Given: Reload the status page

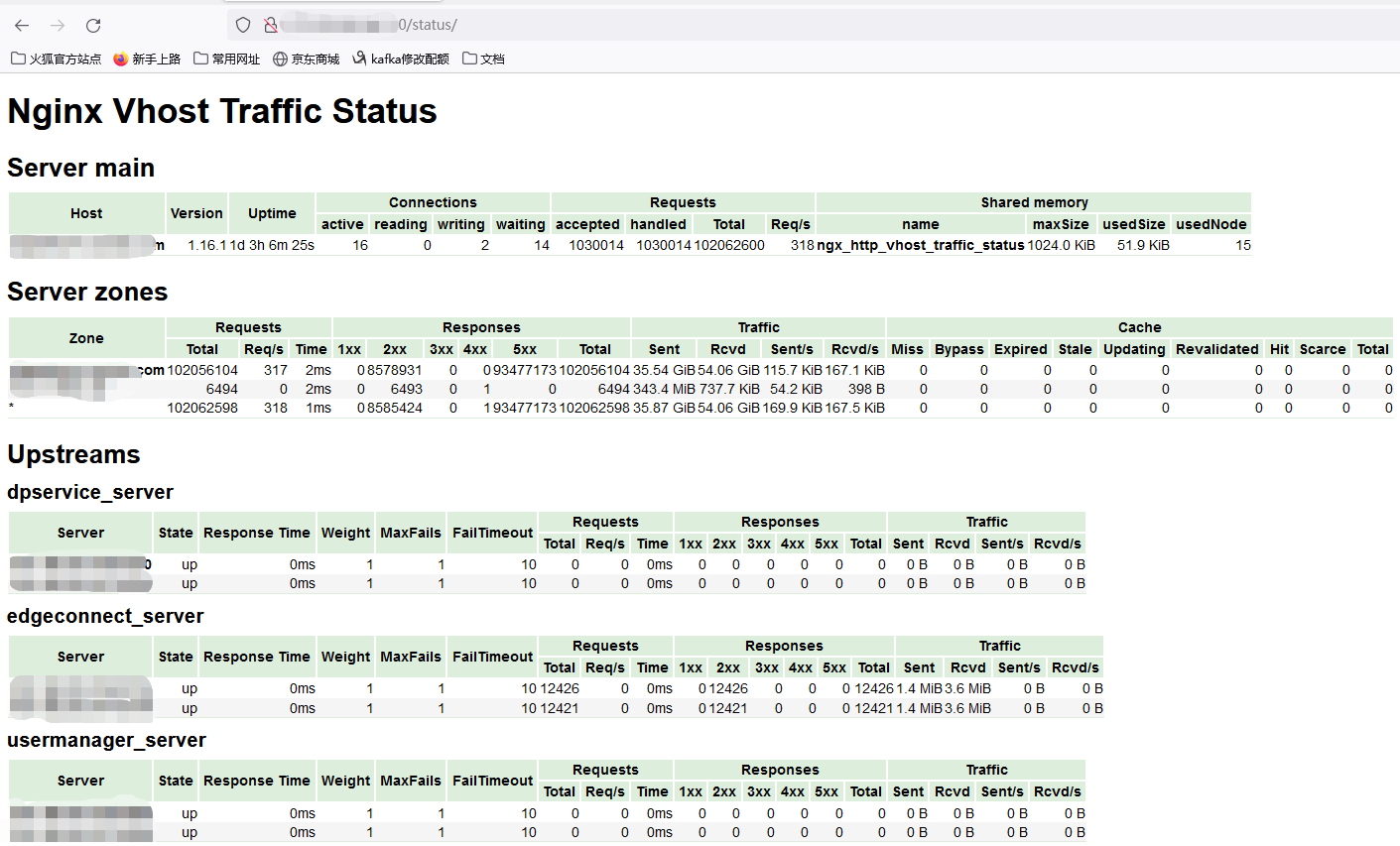Looking at the screenshot, I should click(x=93, y=25).
